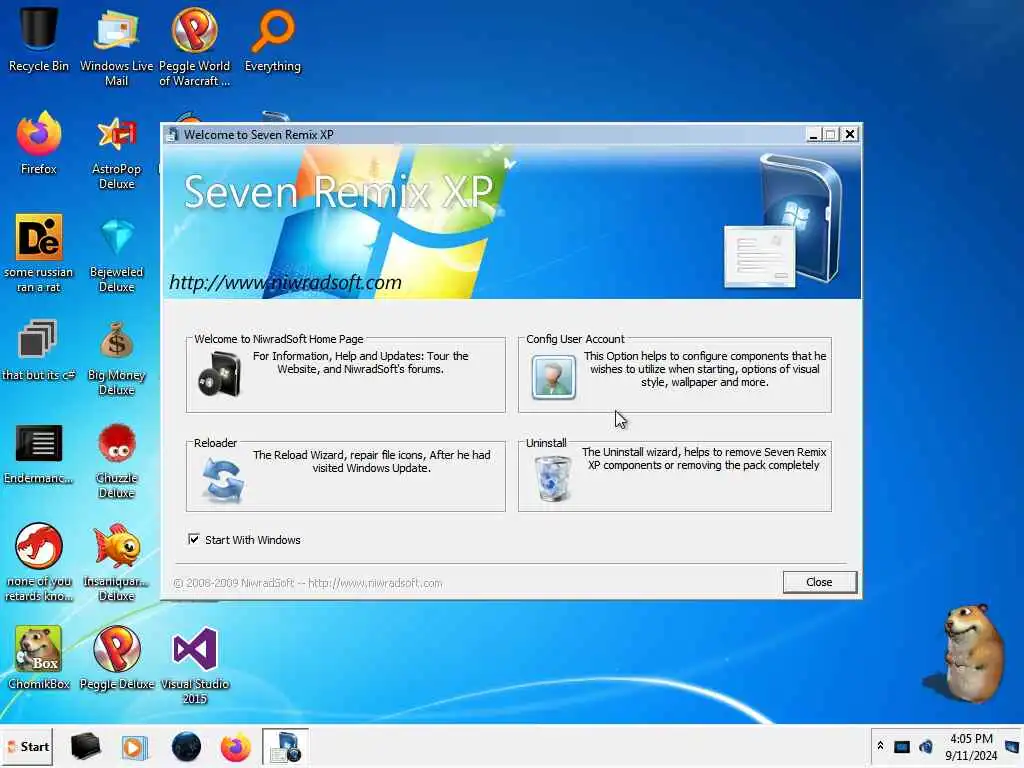Select the Peggle Deluxe desktop icon
Image resolution: width=1024 pixels, height=768 pixels.
117,657
